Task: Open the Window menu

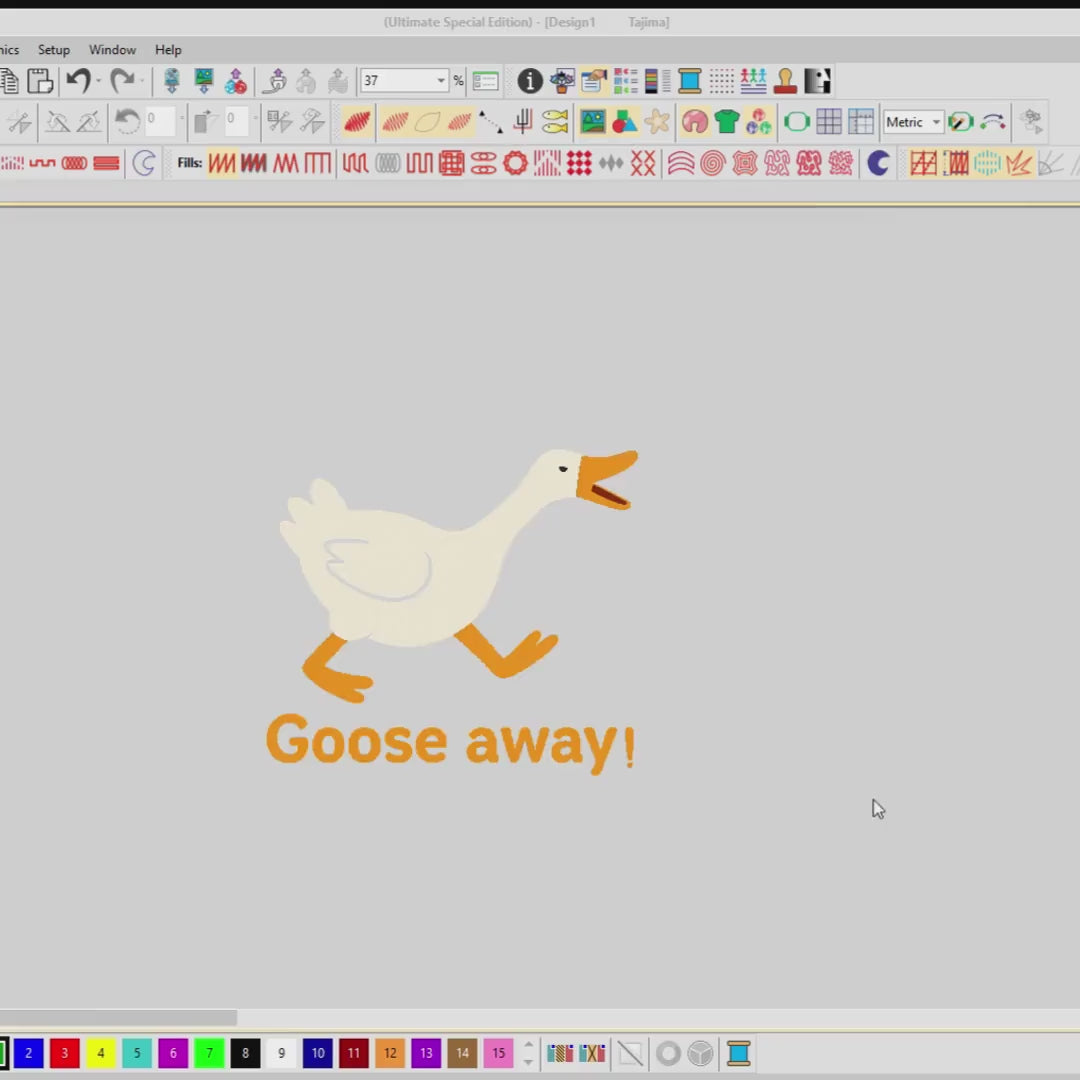Action: point(112,50)
